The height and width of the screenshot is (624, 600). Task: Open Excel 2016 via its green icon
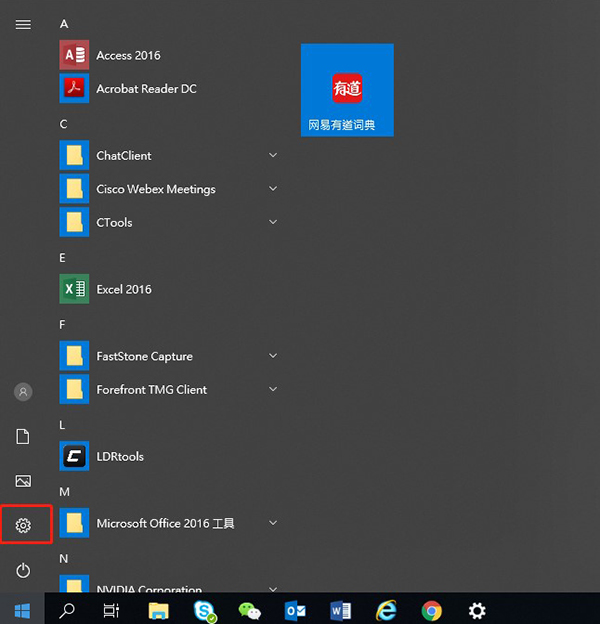click(x=74, y=289)
